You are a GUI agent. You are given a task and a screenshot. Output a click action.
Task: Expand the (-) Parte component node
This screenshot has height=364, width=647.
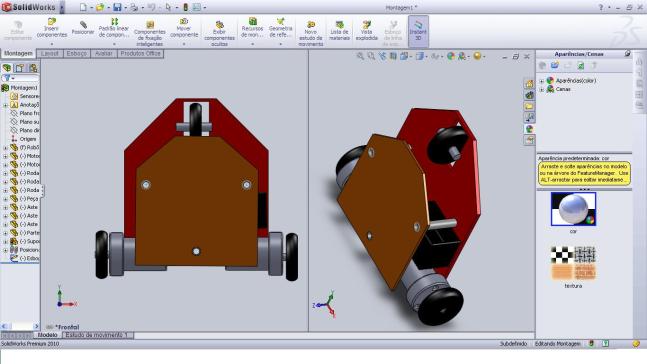5,233
